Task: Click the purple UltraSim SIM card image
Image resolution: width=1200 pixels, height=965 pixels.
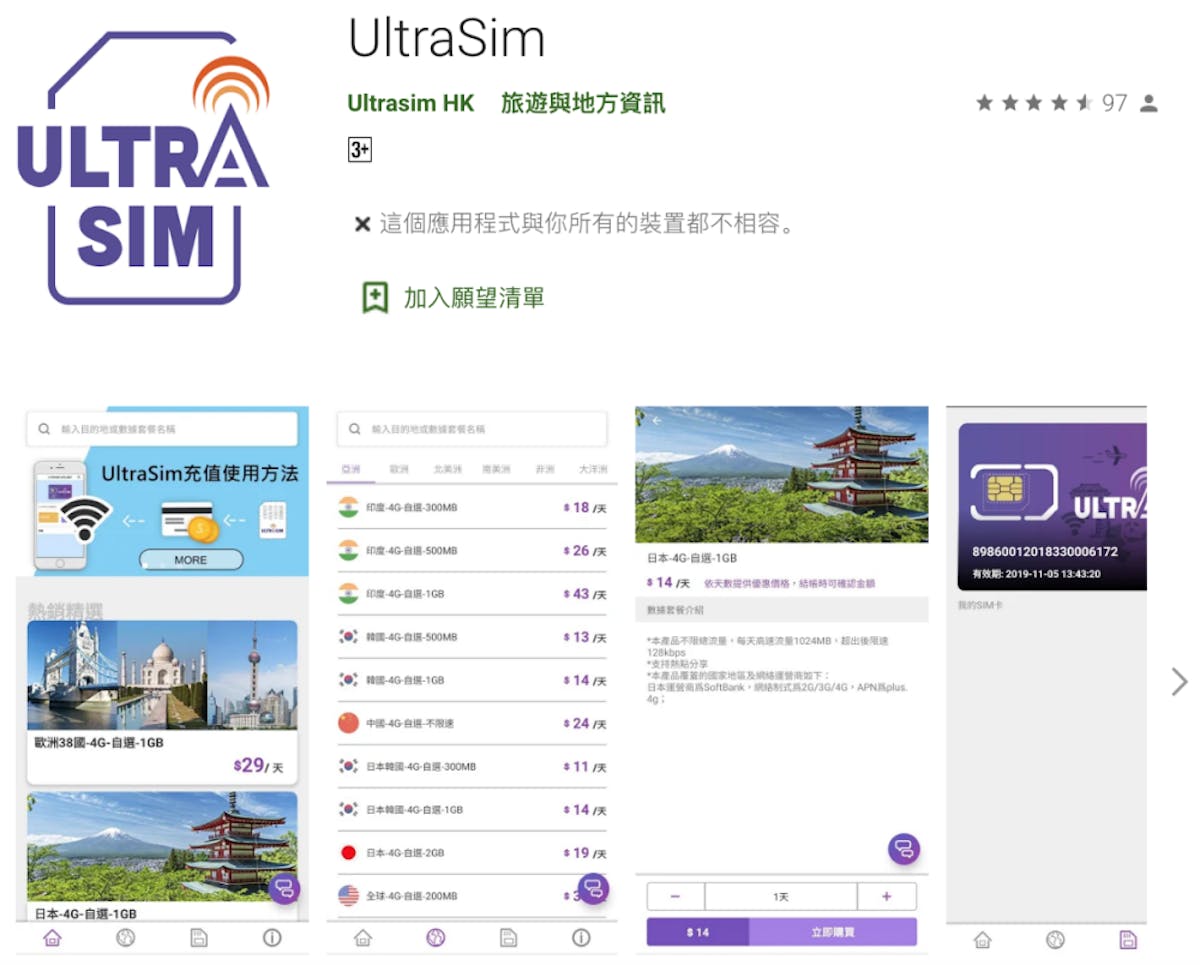Action: (x=1052, y=507)
